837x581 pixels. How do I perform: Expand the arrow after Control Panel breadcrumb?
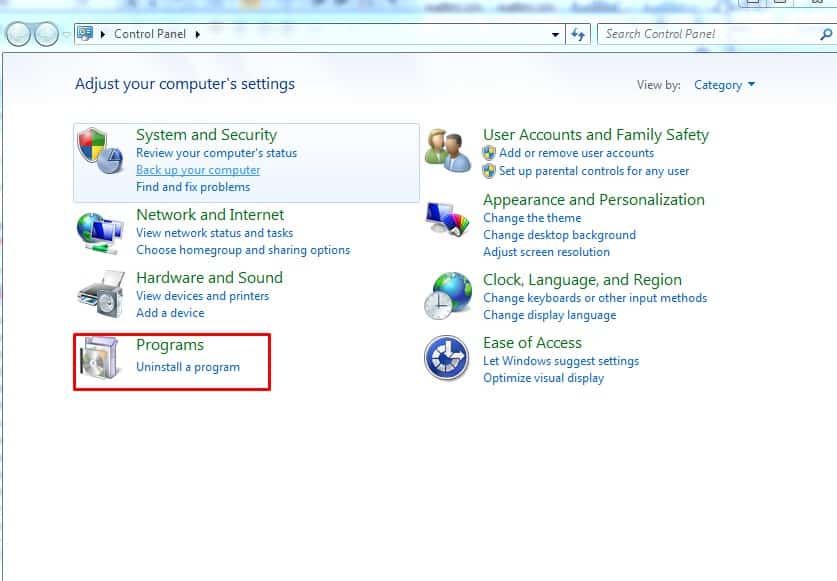[198, 34]
